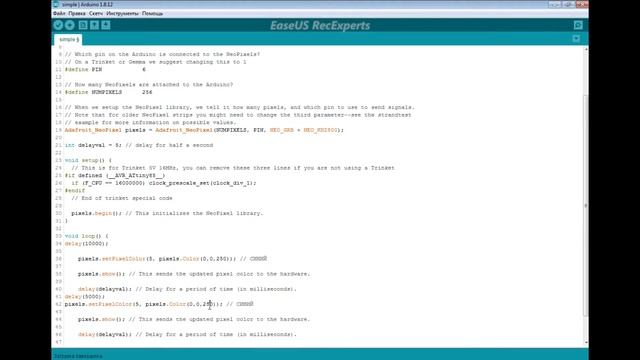Click the 'delay(10000);' line
This screenshot has height=360, width=640.
(87, 243)
